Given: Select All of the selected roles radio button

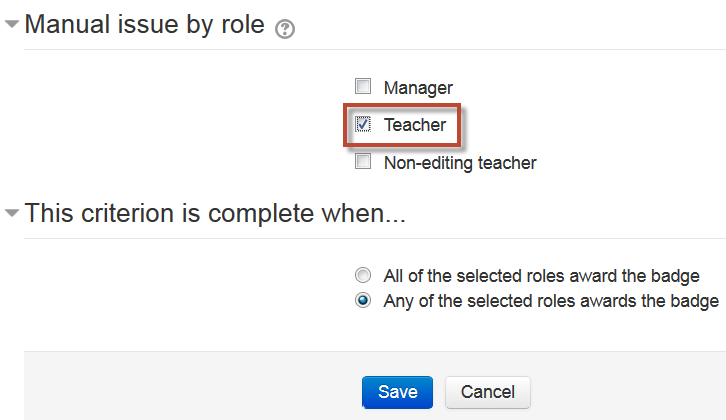Looking at the screenshot, I should [363, 275].
